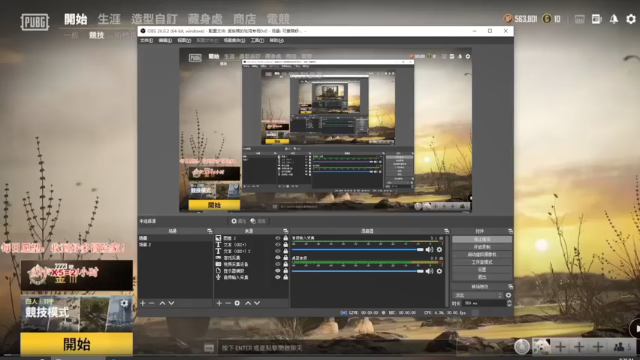Click the PUBG keyboard-style icon next to currency

(579, 19)
